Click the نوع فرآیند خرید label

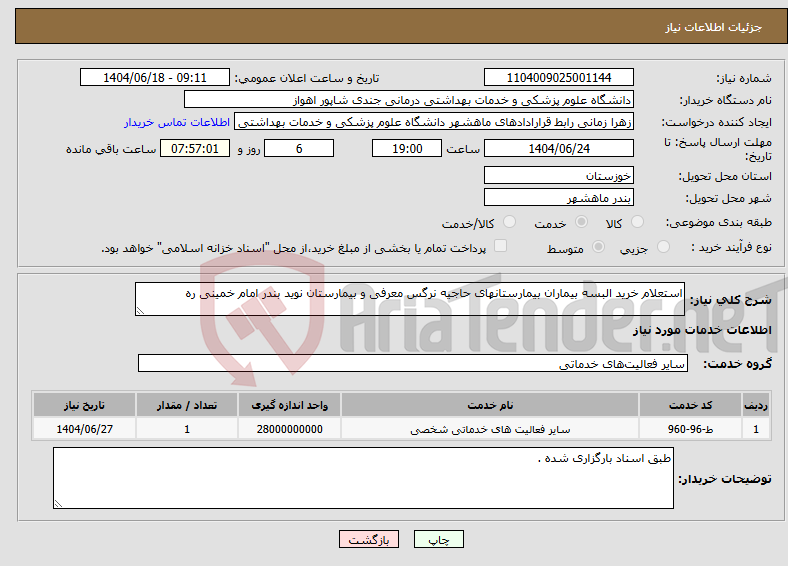point(732,247)
